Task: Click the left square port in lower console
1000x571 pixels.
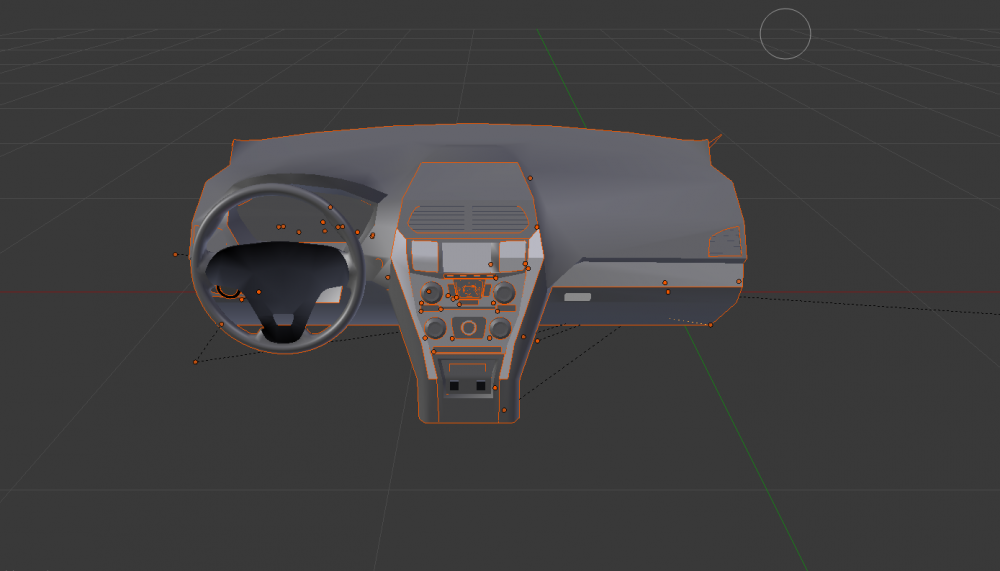Action: tap(453, 384)
